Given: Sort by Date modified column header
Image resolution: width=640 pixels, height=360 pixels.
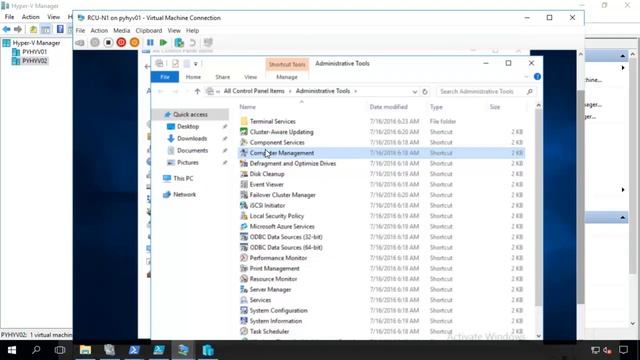Looking at the screenshot, I should [388, 107].
